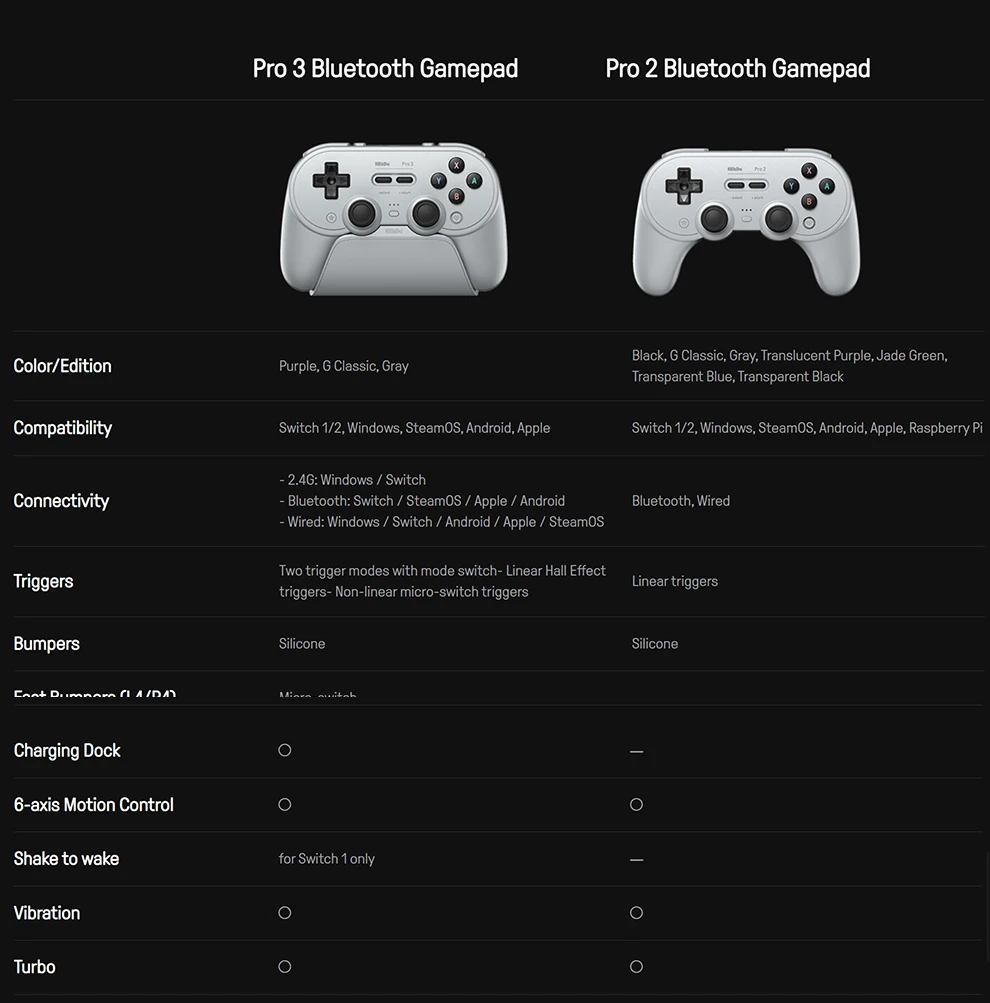This screenshot has height=1003, width=990.
Task: Click the Turbo circle for Pro 2
Action: 636,966
